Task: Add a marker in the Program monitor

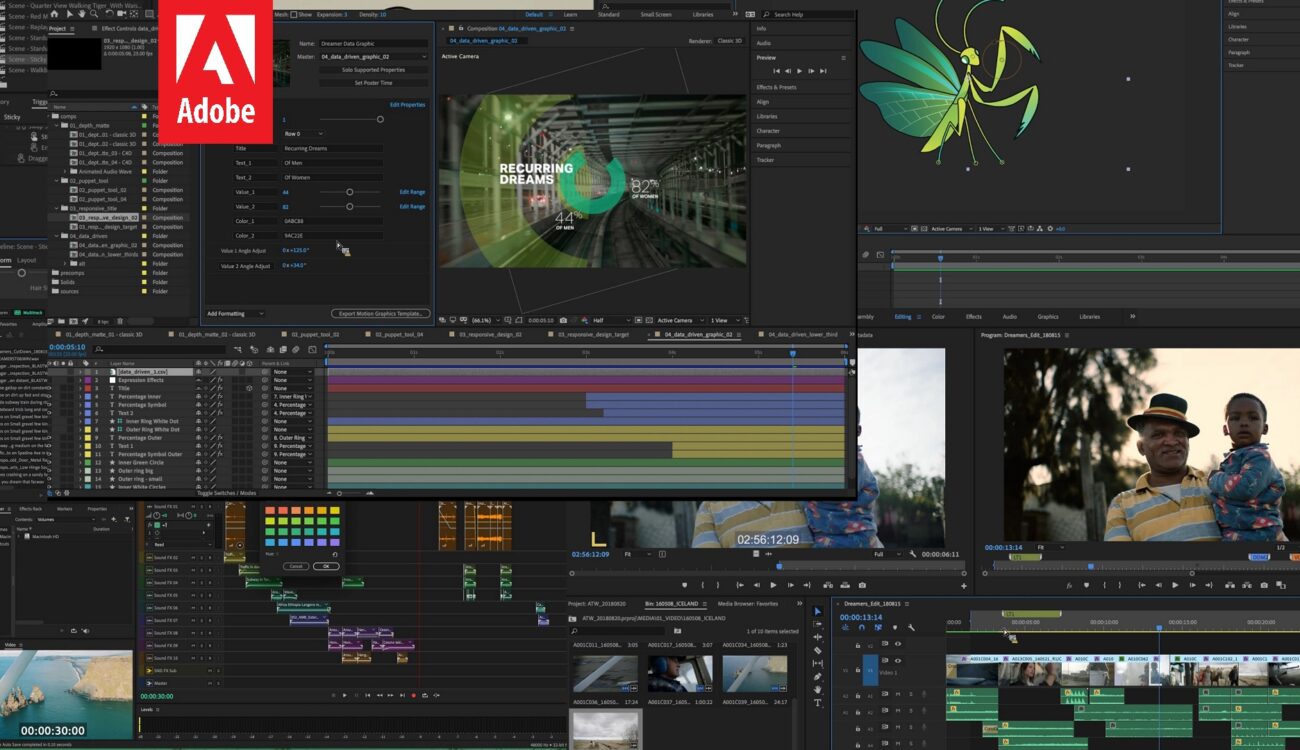Action: [x=1087, y=585]
